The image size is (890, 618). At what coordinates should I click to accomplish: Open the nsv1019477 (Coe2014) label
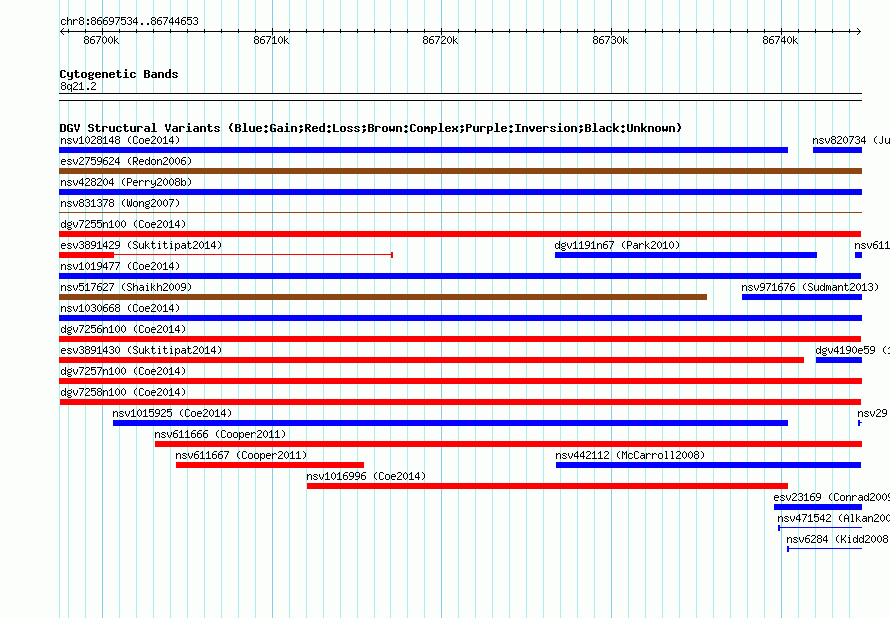(120, 266)
